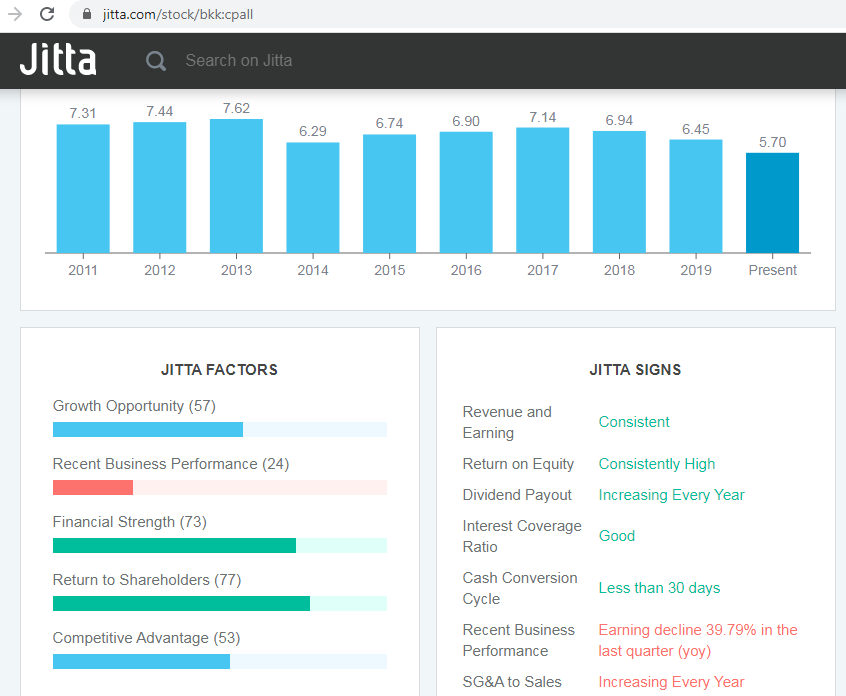Click the 2012 bar showing 7.44
The image size is (846, 696).
[x=160, y=187]
